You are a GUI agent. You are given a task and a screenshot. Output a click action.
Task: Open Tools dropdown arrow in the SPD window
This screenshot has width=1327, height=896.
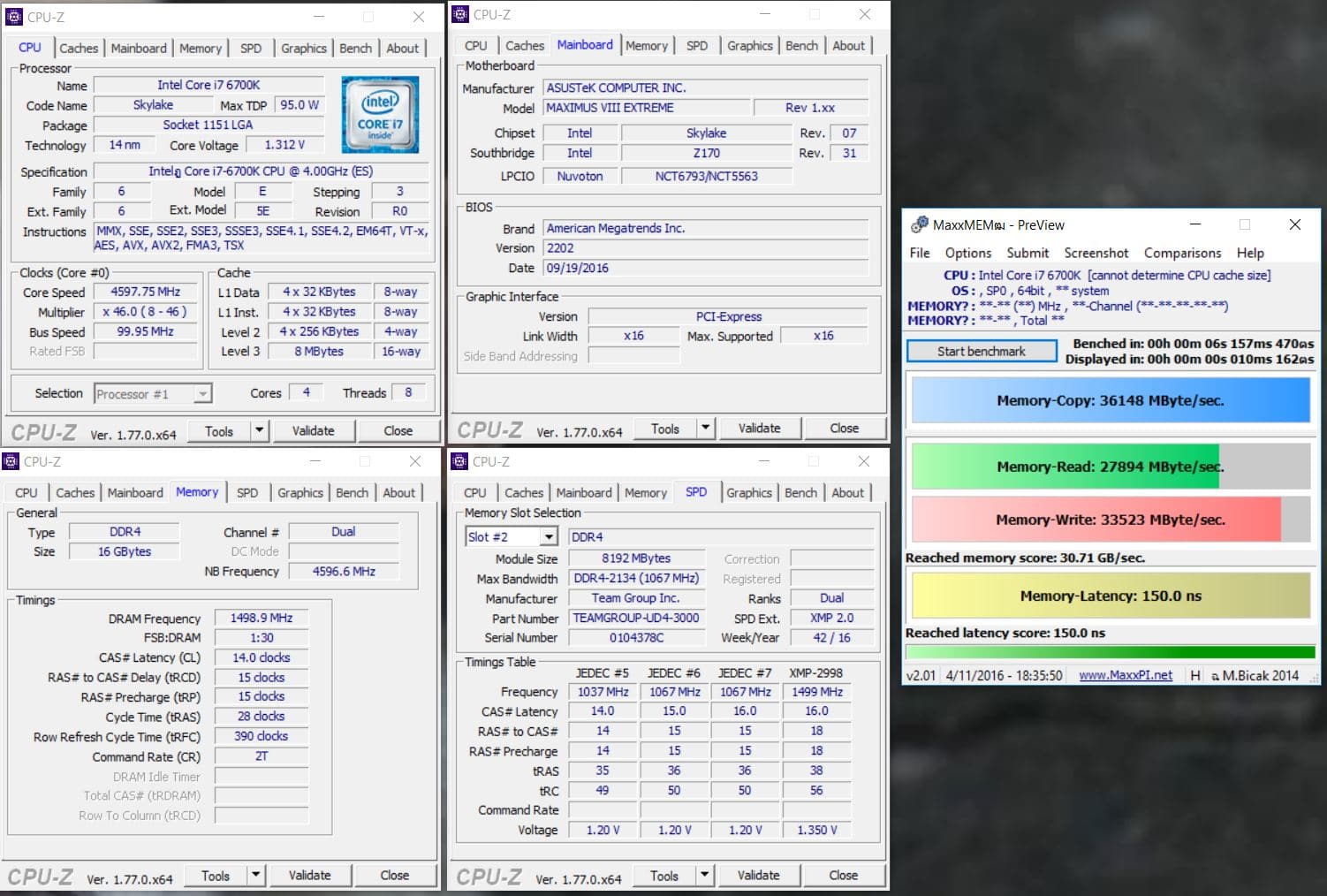[704, 876]
